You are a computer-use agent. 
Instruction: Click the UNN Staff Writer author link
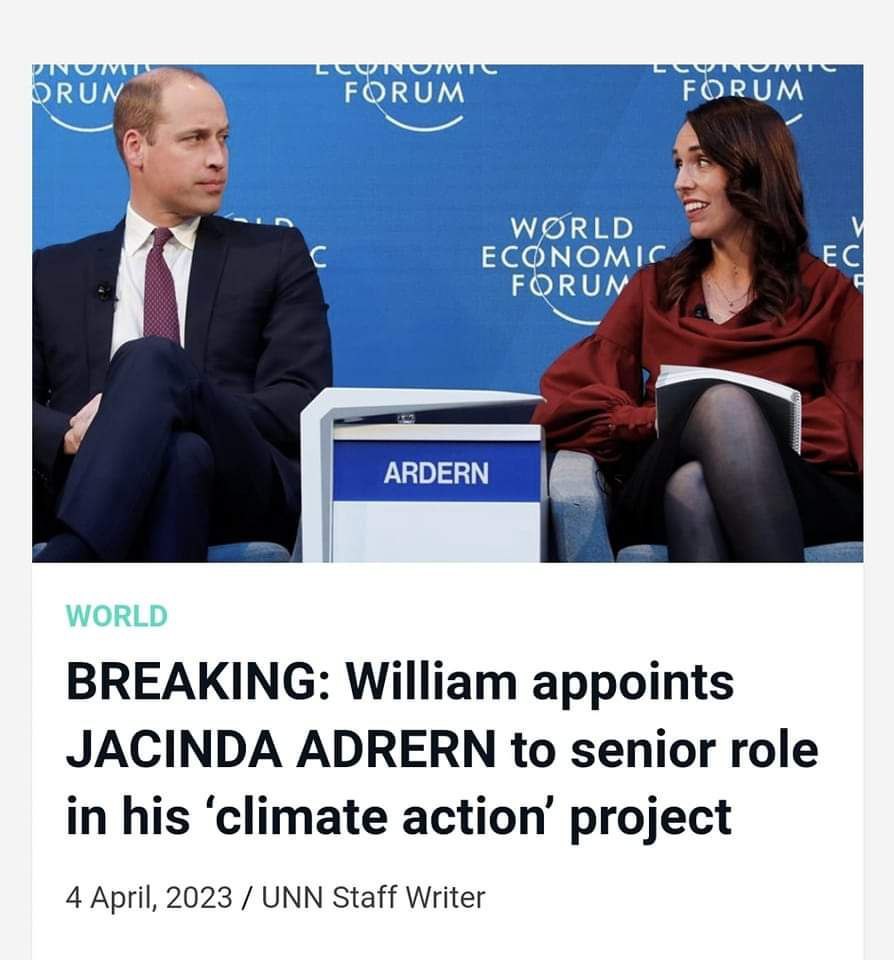coord(374,898)
